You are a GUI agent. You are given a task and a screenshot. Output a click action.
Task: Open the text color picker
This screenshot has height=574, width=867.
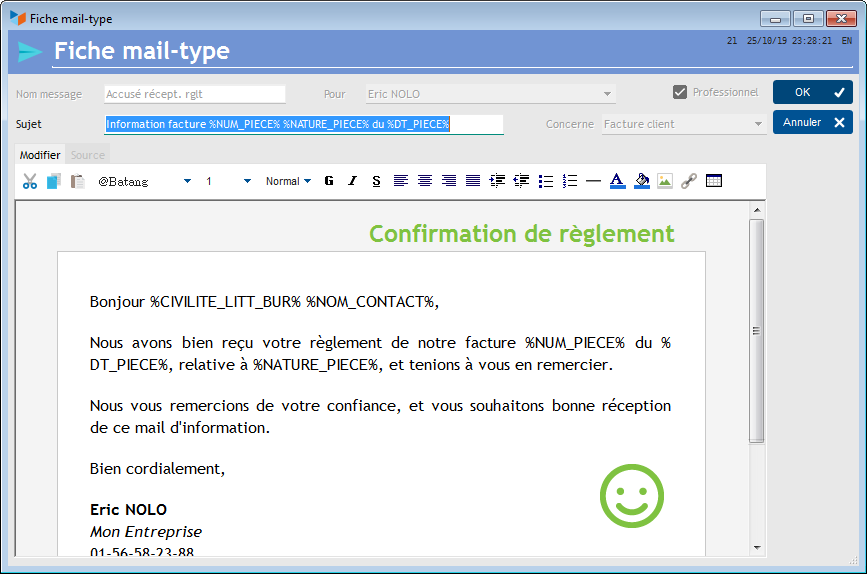pos(617,181)
